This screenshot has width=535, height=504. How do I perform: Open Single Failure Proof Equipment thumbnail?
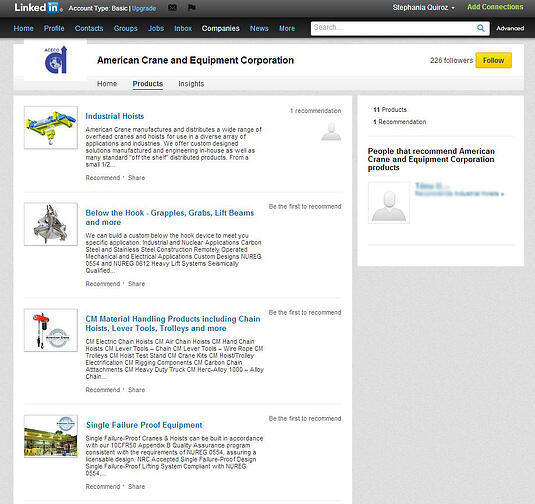(51, 436)
